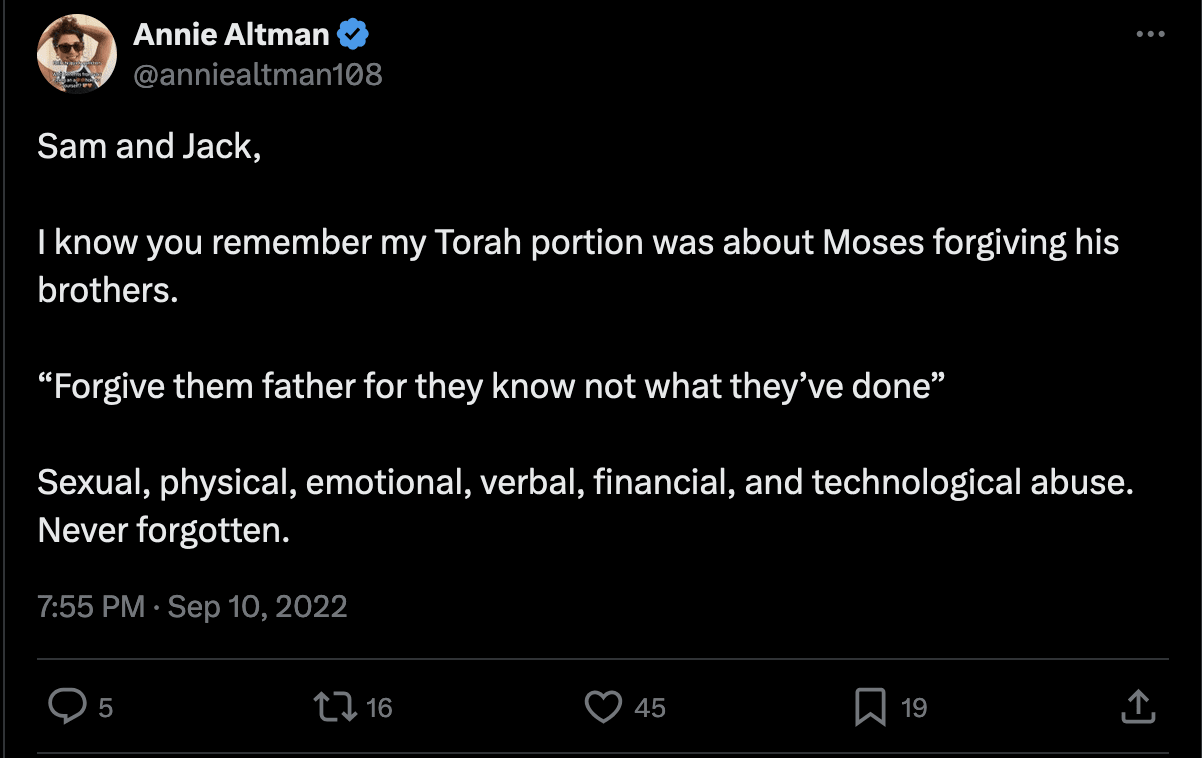Viewport: 1202px width, 758px height.
Task: Click the like count of 45
Action: tap(650, 708)
